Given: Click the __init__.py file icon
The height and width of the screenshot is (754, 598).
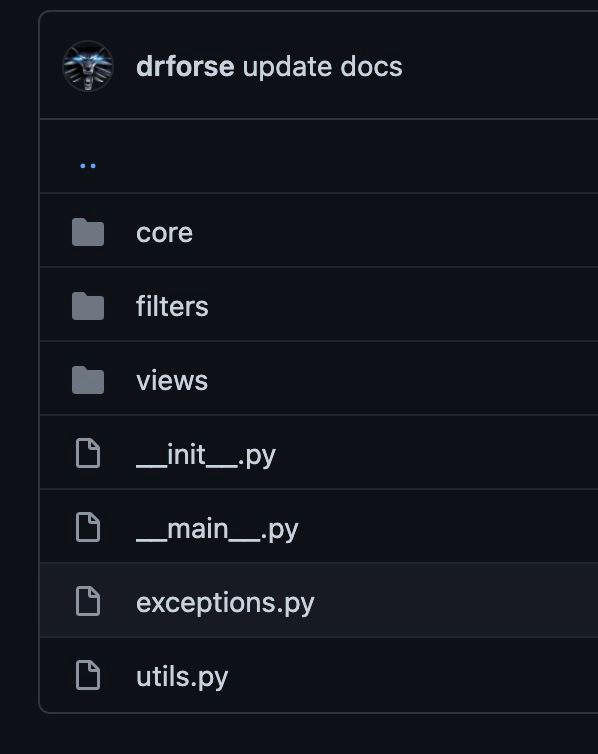Looking at the screenshot, I should coord(88,453).
